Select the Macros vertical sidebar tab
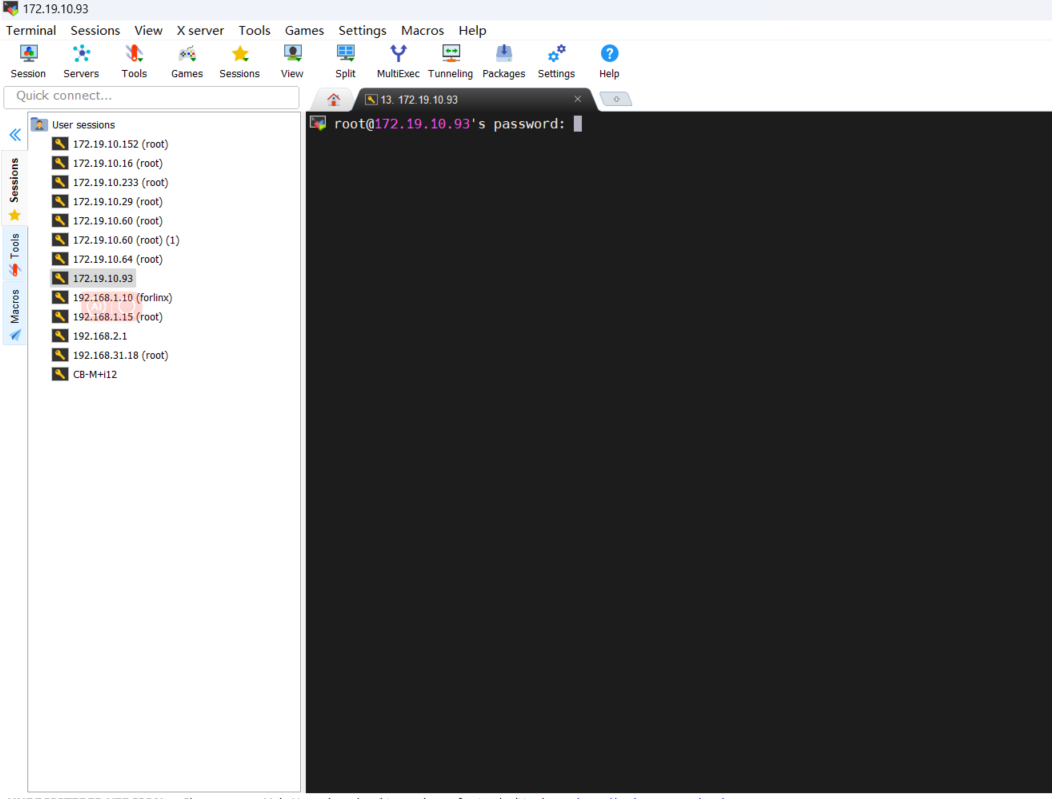Image resolution: width=1052 pixels, height=799 pixels. (x=15, y=314)
